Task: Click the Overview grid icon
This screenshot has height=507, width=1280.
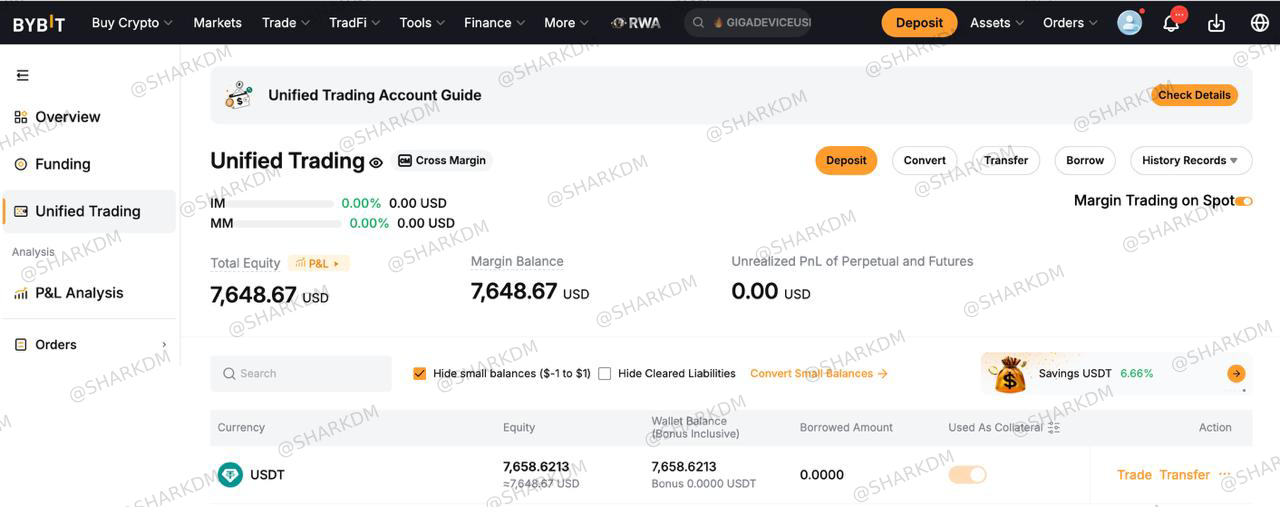Action: tap(21, 117)
